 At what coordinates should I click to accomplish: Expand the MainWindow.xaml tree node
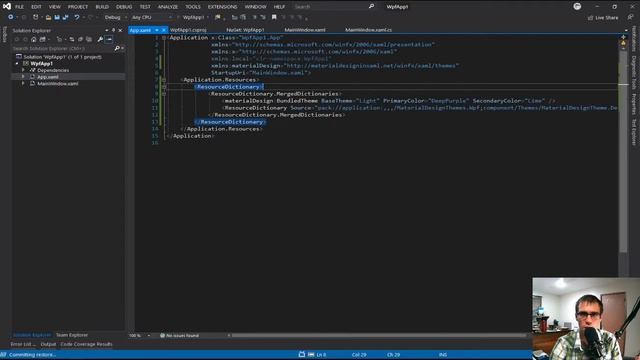click(24, 83)
